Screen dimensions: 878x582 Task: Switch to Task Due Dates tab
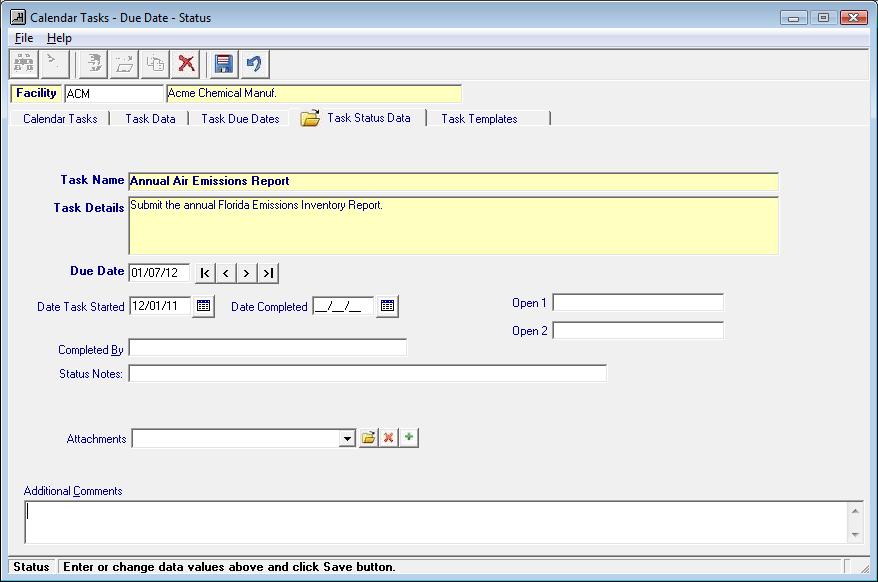point(240,119)
